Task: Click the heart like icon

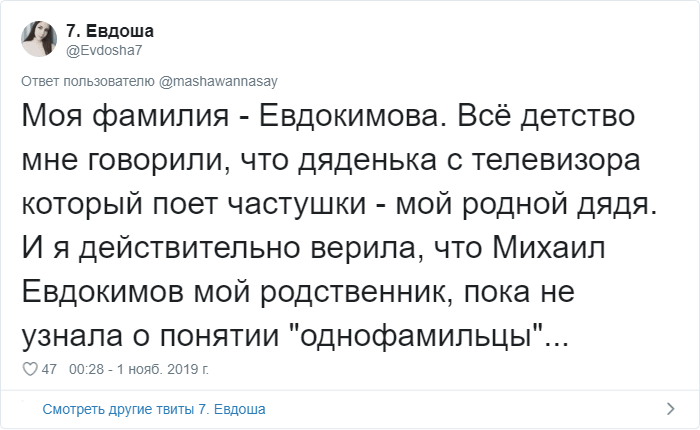Action: pyautogui.click(x=28, y=369)
